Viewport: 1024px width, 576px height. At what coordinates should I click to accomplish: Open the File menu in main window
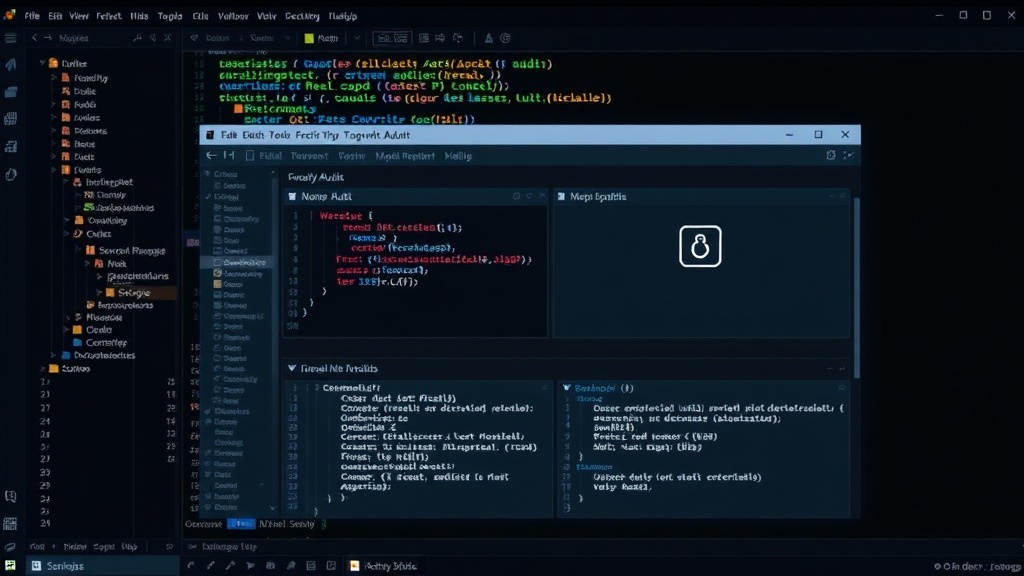pos(32,16)
